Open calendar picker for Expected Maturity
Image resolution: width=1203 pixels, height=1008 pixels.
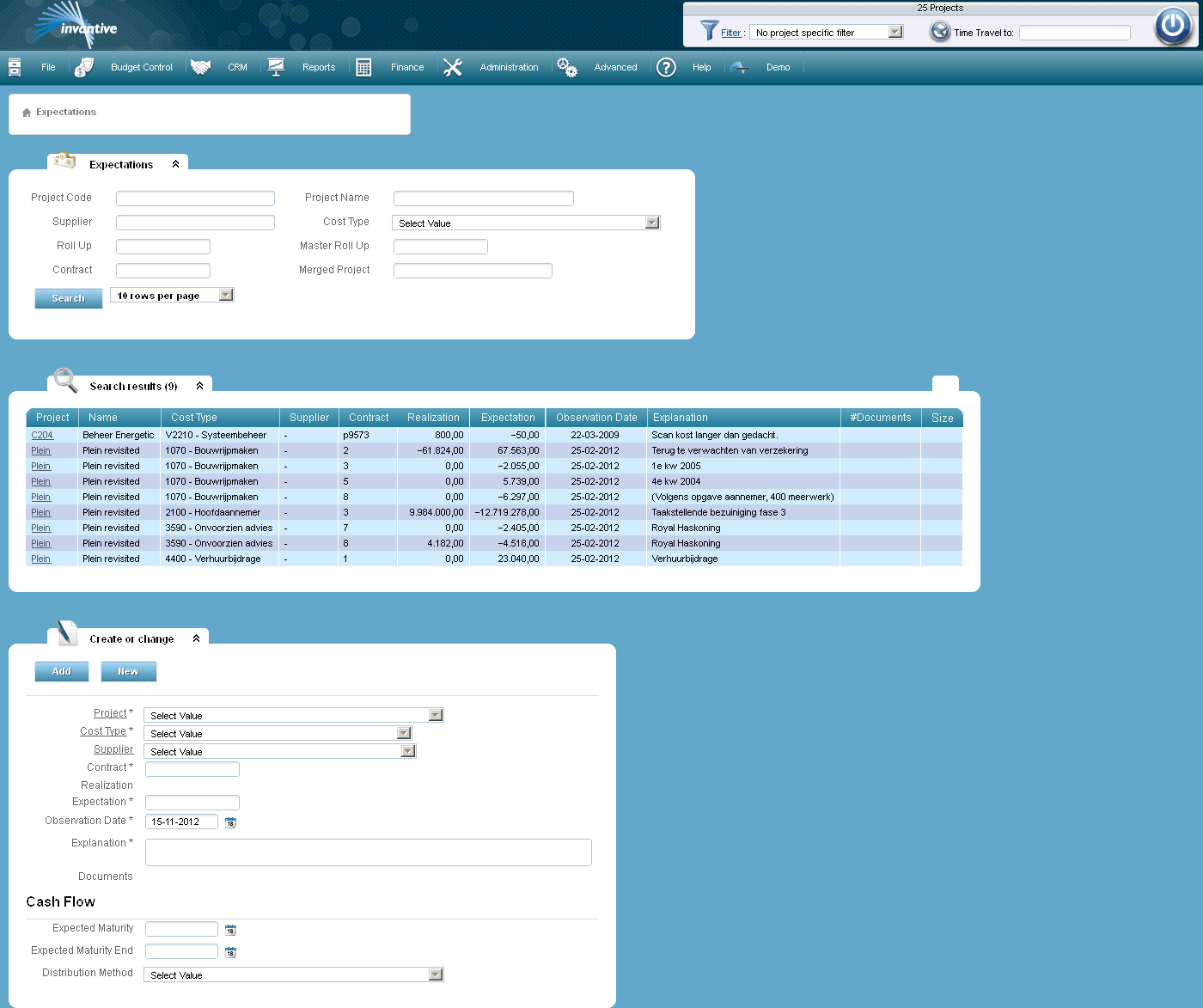pos(230,930)
